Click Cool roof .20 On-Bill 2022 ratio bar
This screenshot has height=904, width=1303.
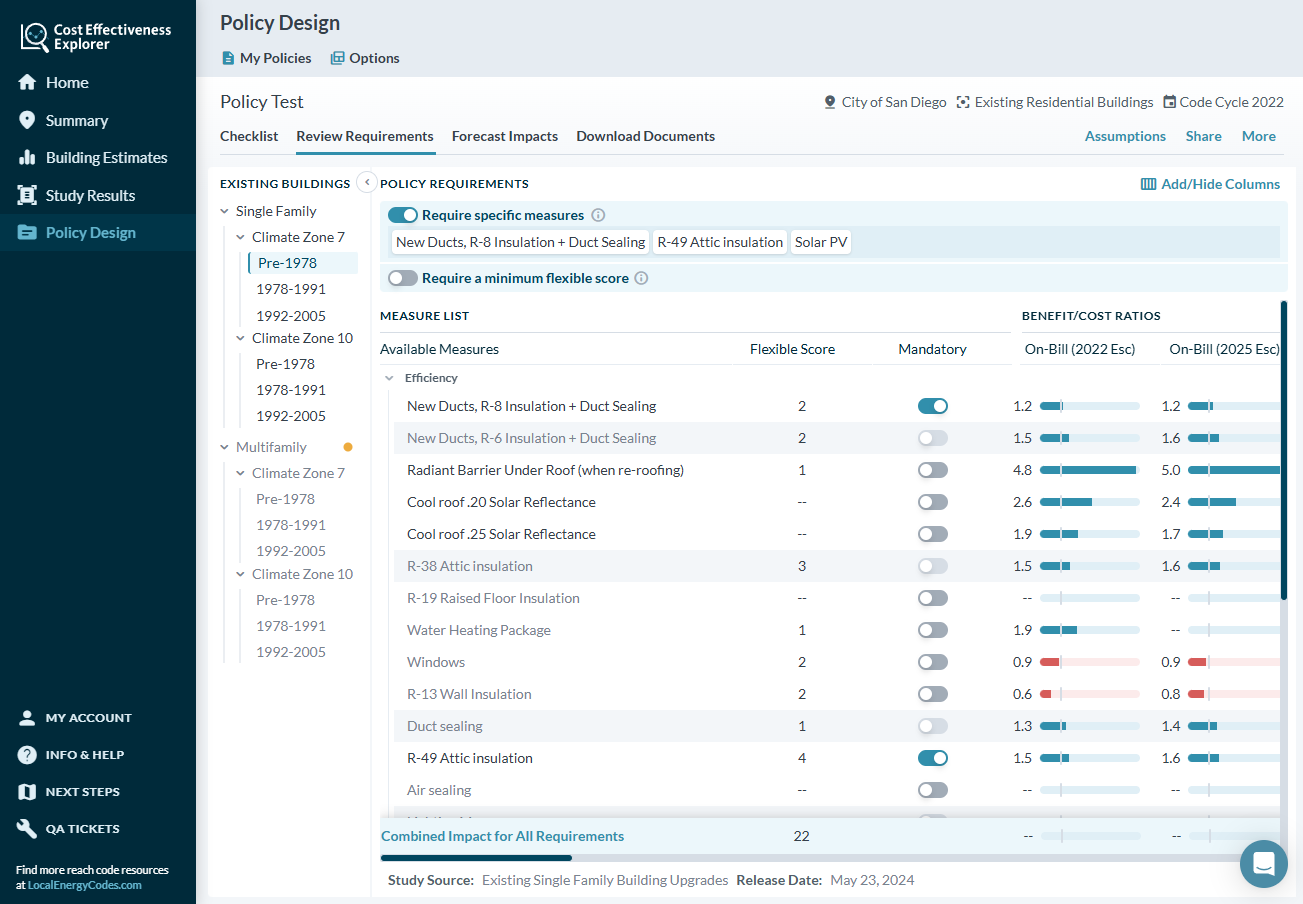click(1090, 502)
